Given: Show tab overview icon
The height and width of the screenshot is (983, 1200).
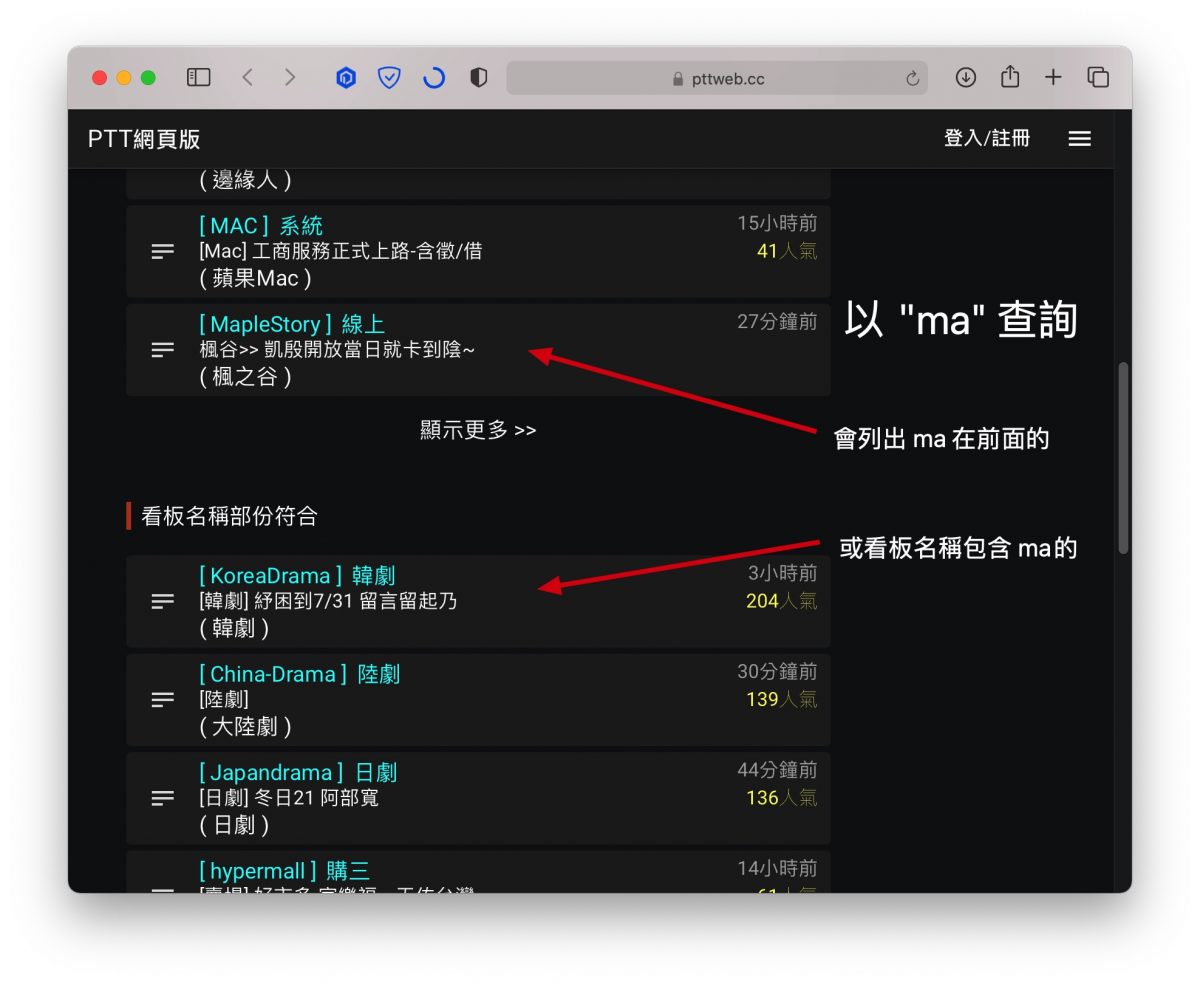Looking at the screenshot, I should click(1098, 77).
